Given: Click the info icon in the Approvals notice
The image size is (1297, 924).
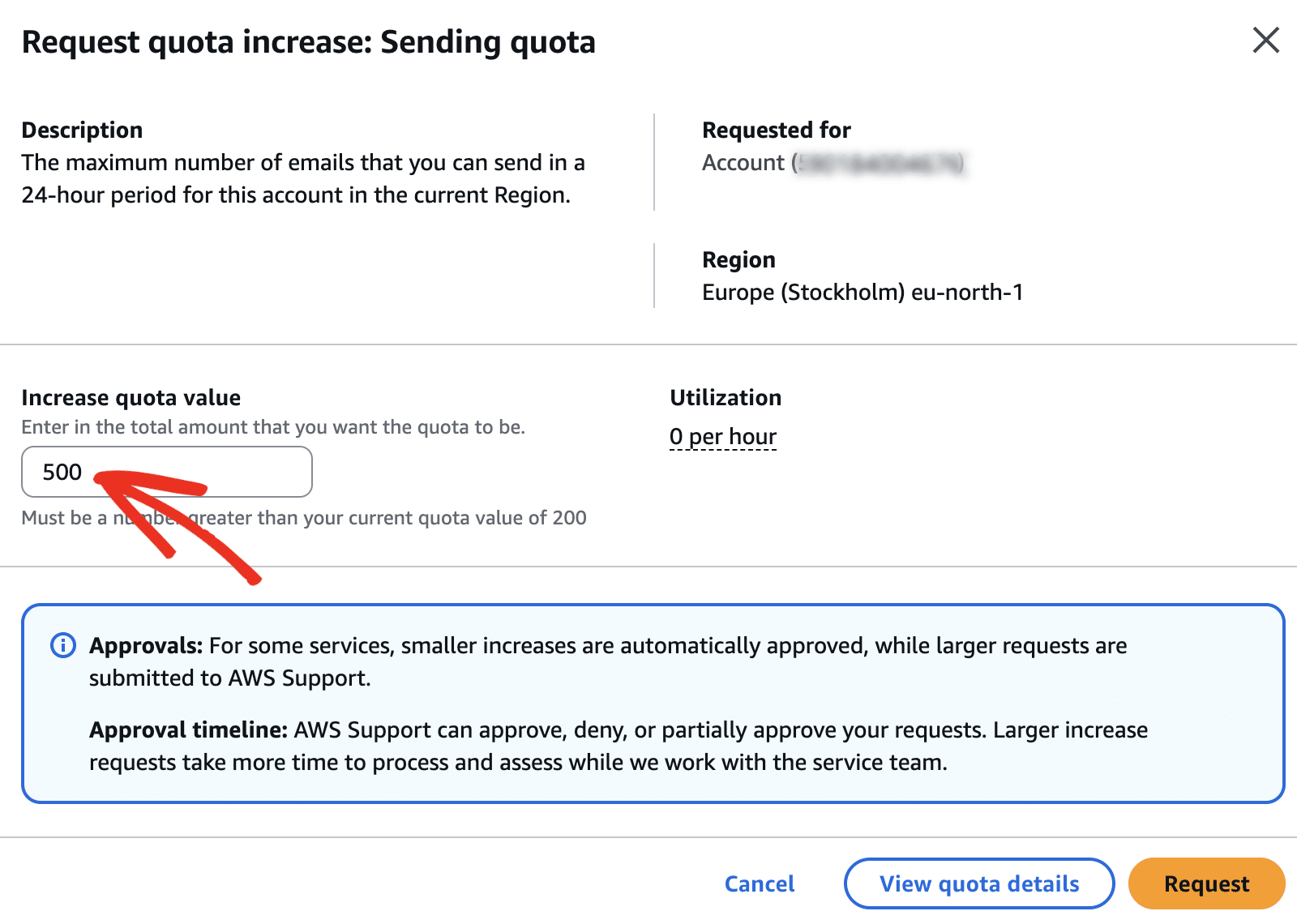Looking at the screenshot, I should pos(63,645).
